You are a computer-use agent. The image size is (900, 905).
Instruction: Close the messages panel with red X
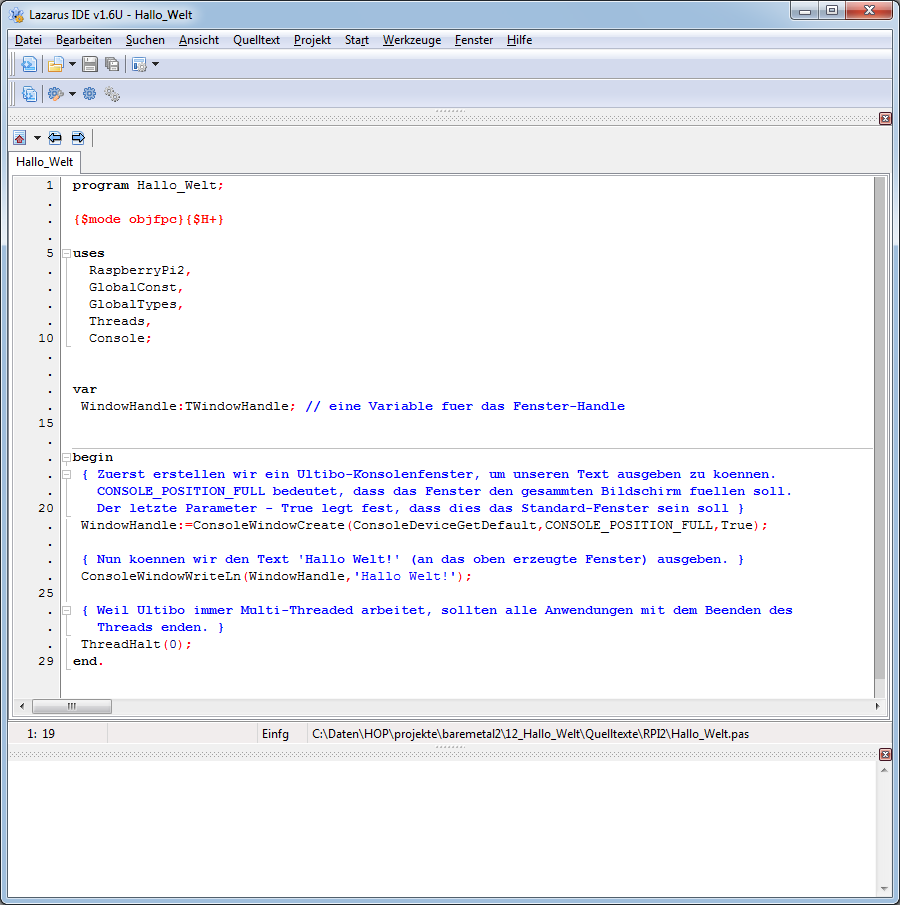pos(885,754)
